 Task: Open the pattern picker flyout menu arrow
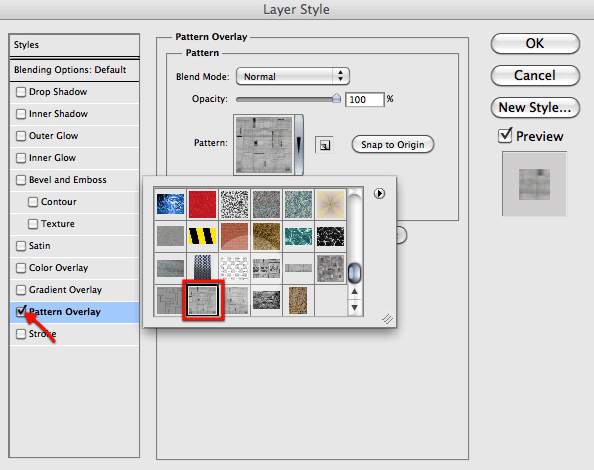(379, 194)
